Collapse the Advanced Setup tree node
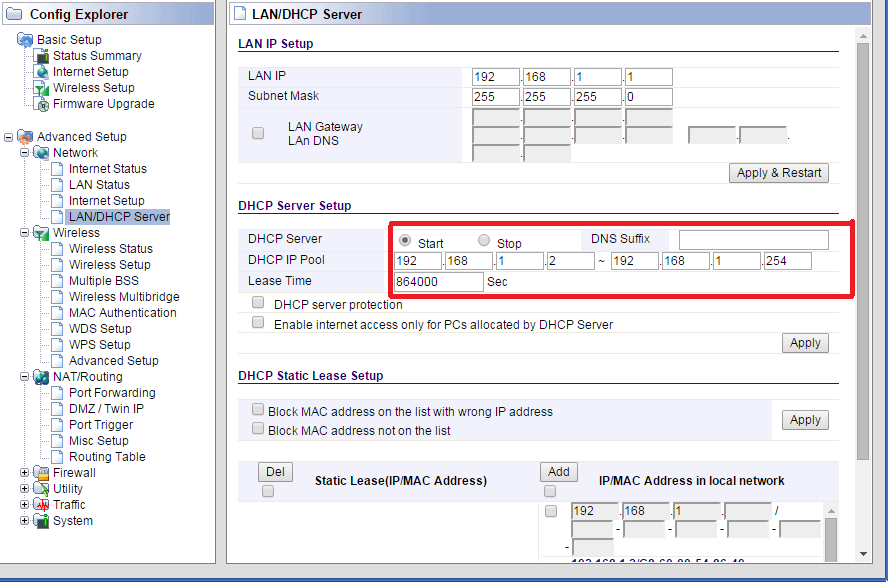This screenshot has height=582, width=888. (8, 137)
